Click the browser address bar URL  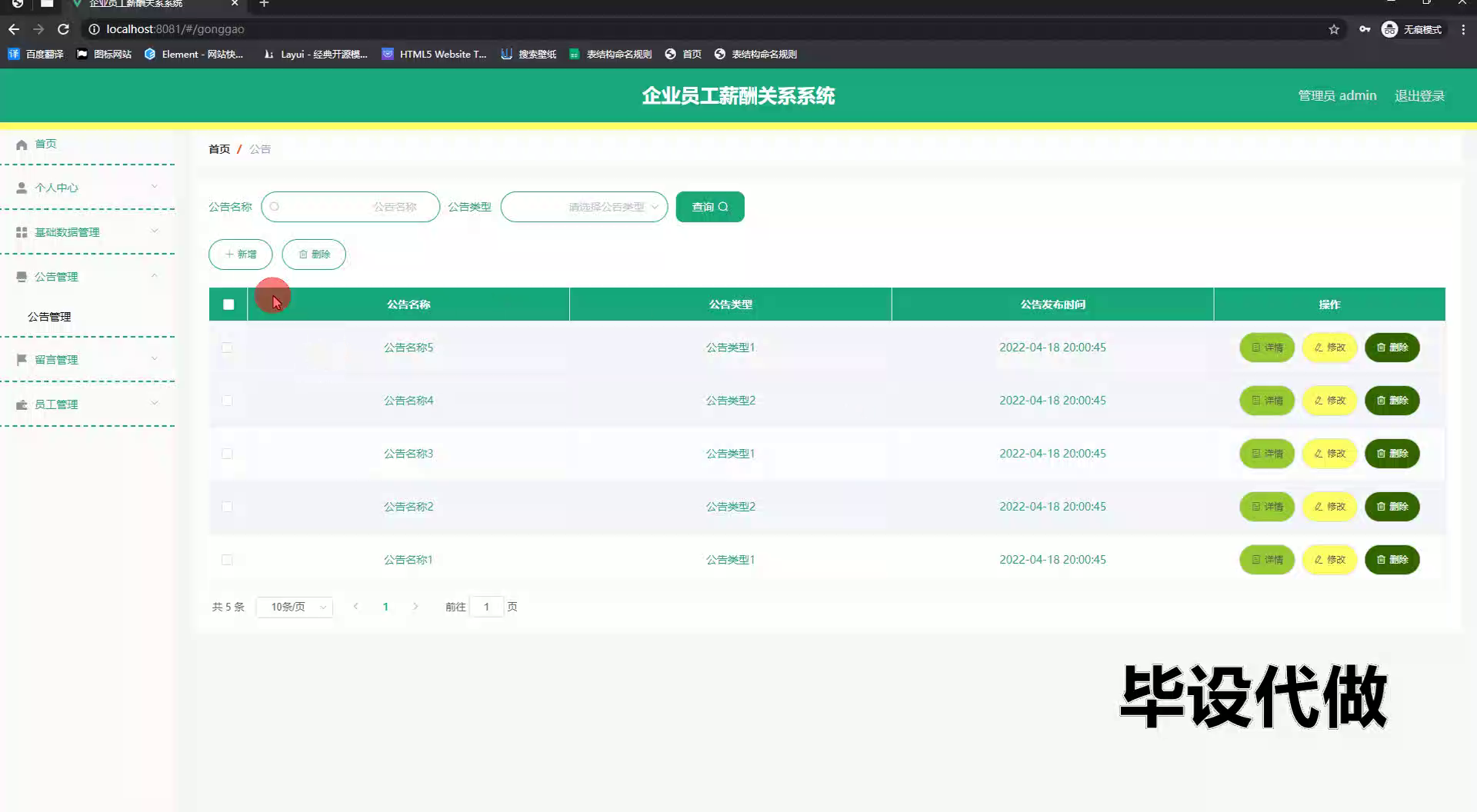pos(175,29)
